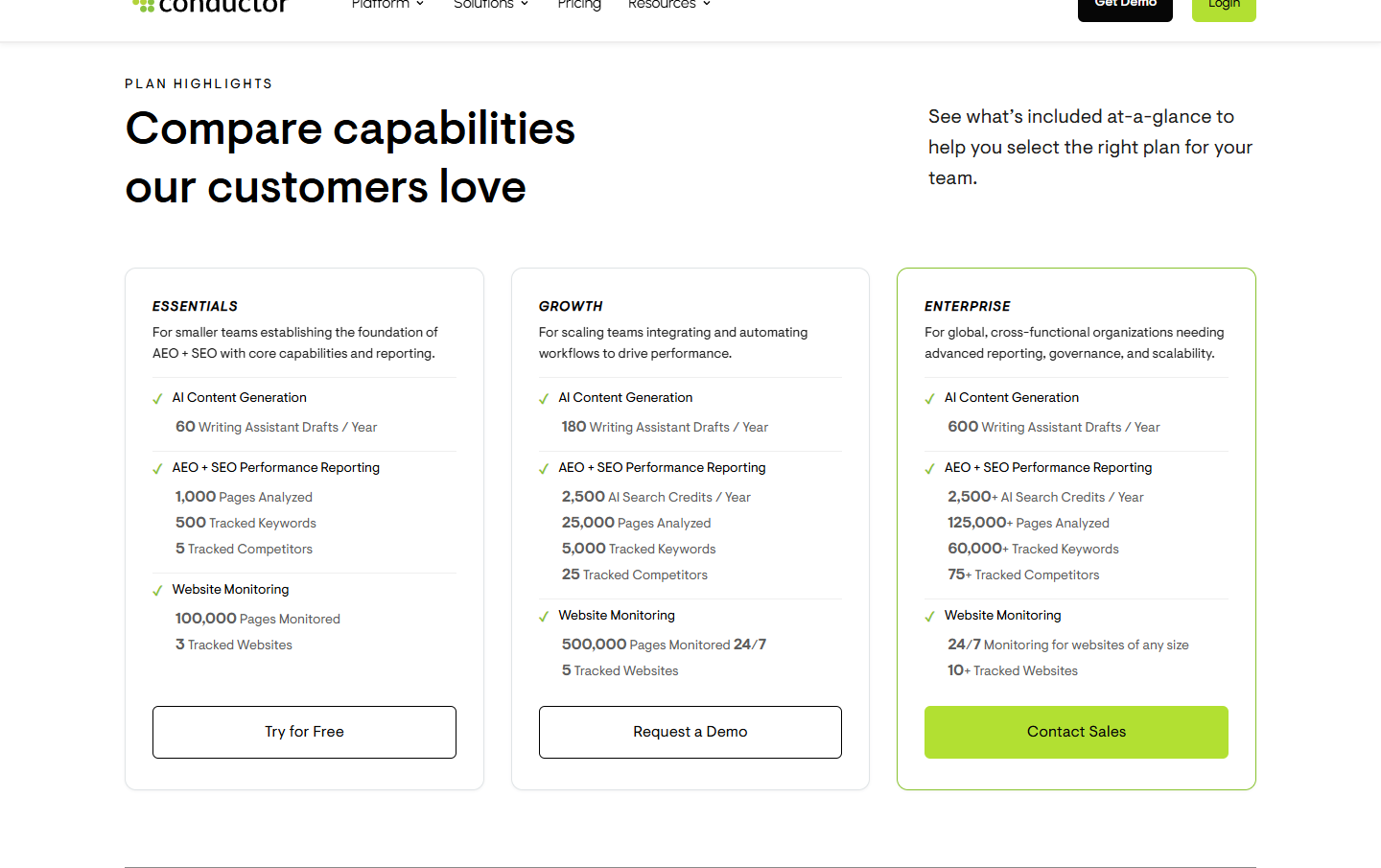This screenshot has height=868, width=1381.
Task: Click Essentials AI Content Generation checkmark
Action: tap(157, 399)
